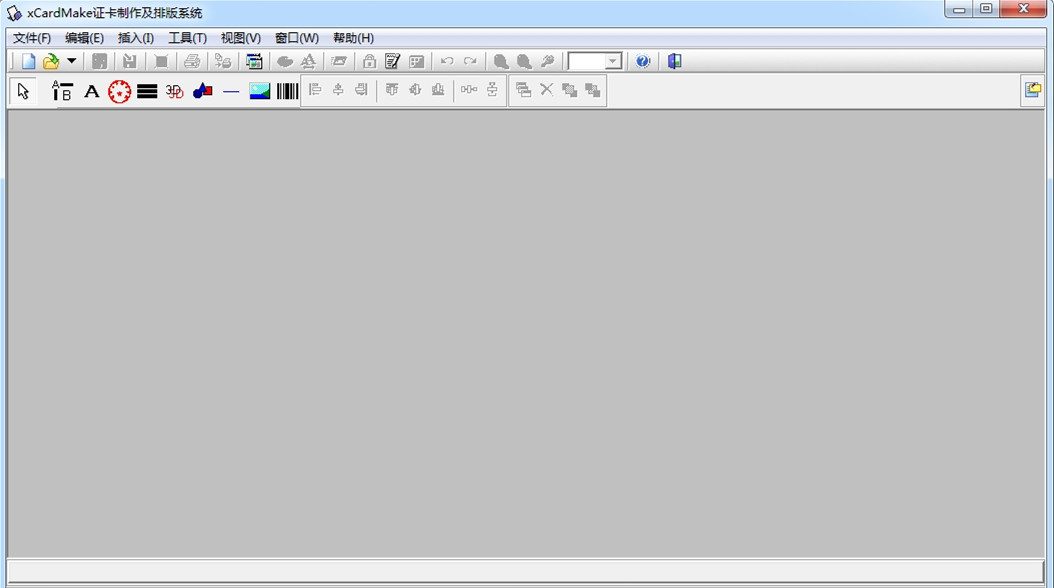The width and height of the screenshot is (1054, 588).
Task: Click the yellow panel icon at far right
Action: (x=1032, y=90)
